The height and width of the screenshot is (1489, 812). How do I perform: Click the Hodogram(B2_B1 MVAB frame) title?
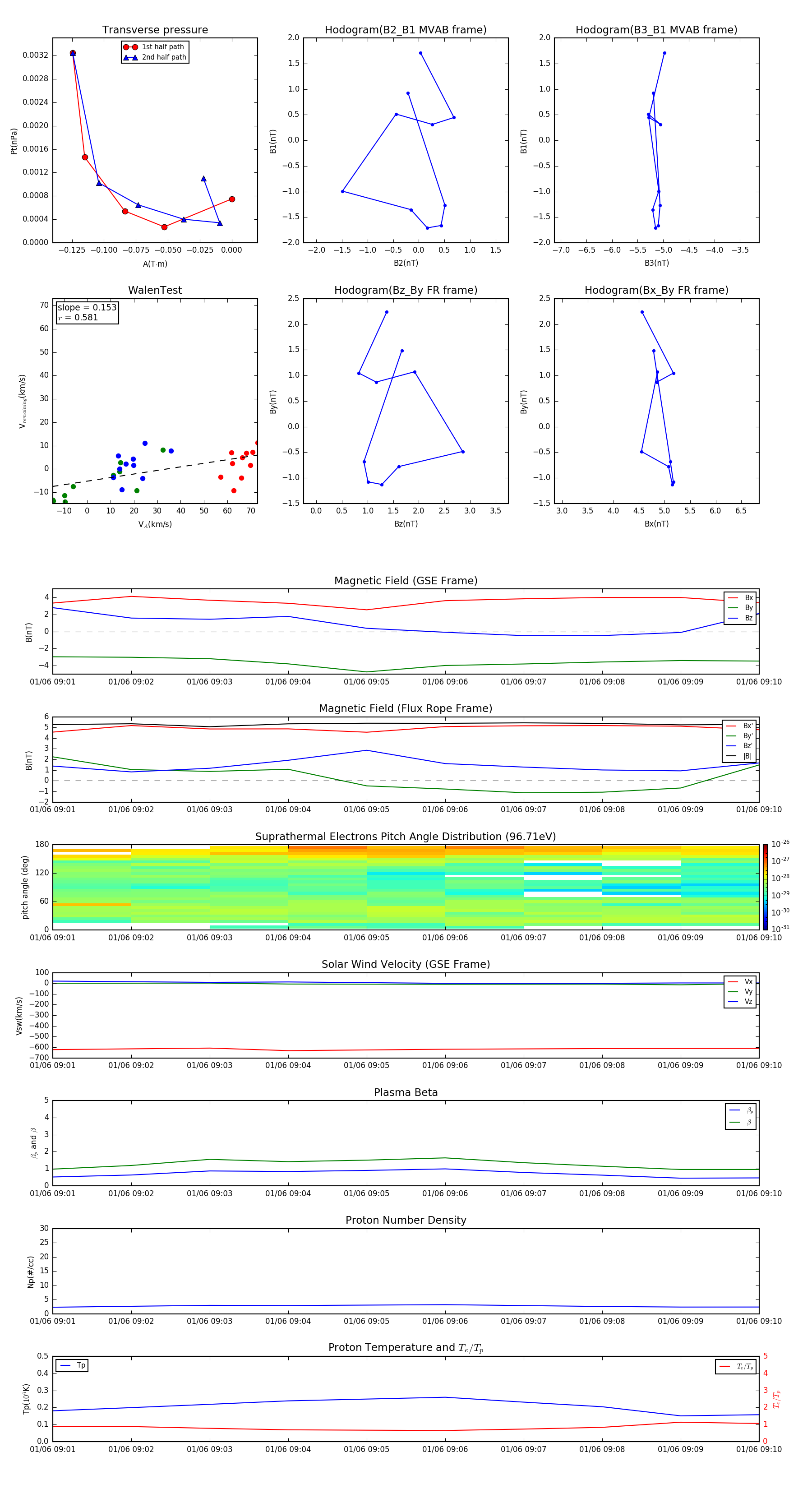coord(406,30)
